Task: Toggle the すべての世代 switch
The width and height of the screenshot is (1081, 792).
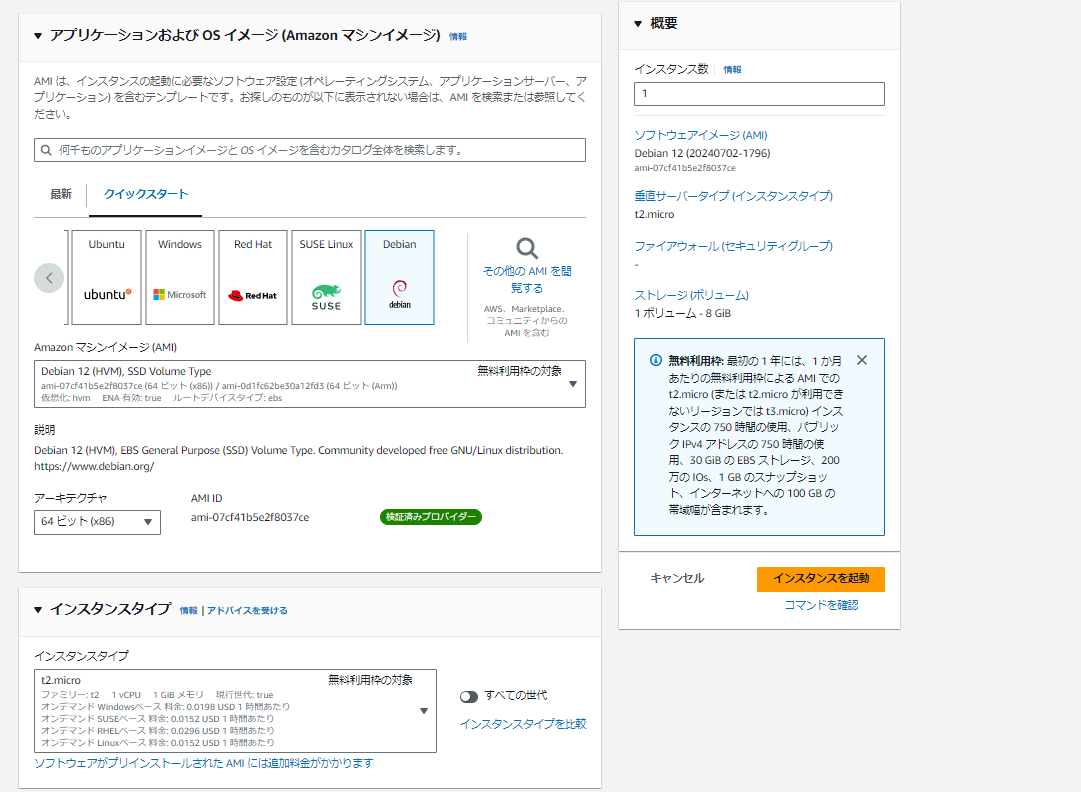Action: pyautogui.click(x=469, y=697)
